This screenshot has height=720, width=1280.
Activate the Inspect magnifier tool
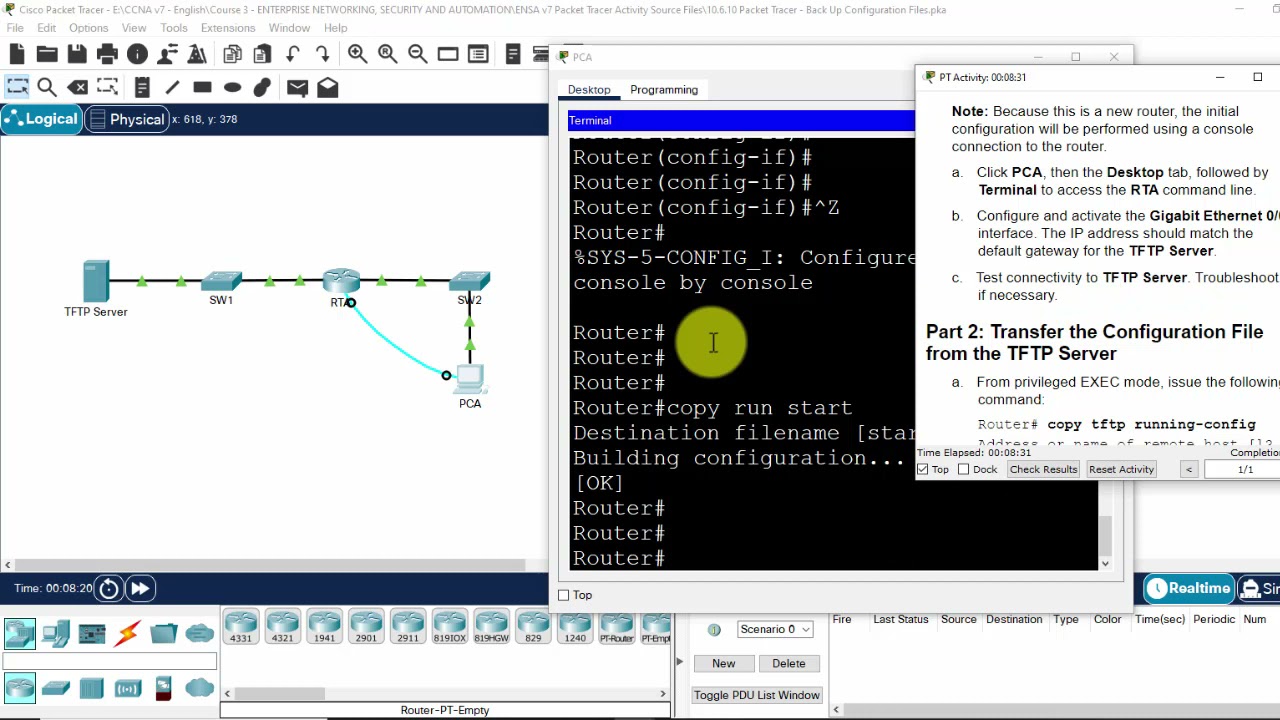47,87
